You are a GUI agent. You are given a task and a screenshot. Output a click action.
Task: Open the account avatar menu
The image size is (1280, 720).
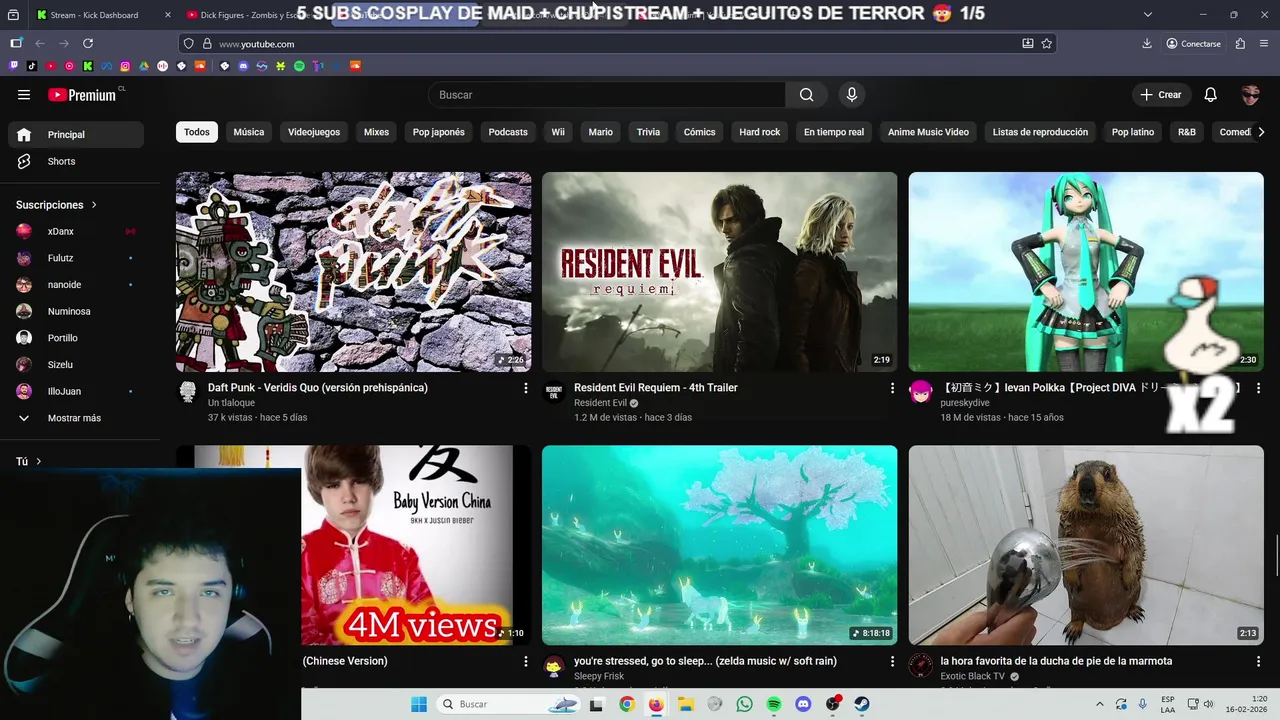point(1250,95)
